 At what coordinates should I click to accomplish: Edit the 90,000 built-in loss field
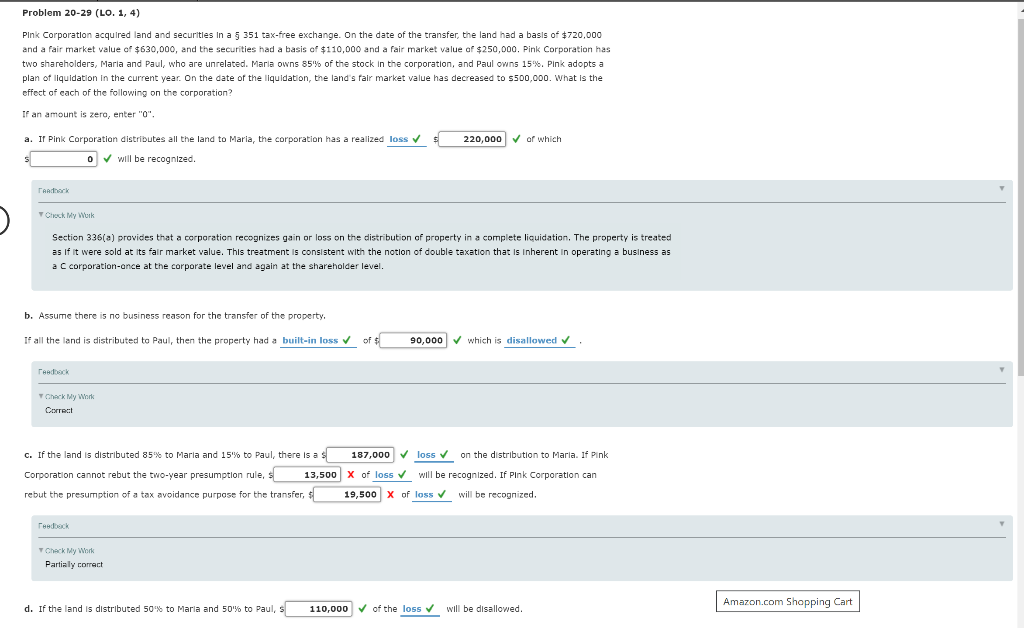413,340
